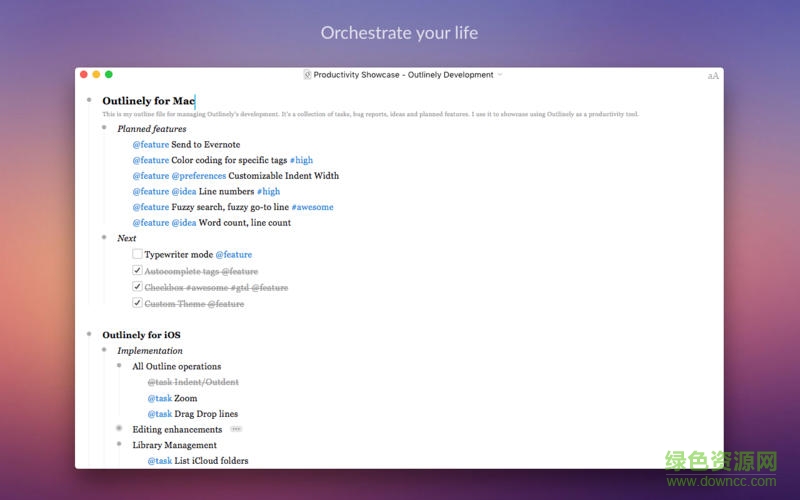Image resolution: width=800 pixels, height=500 pixels.
Task: Uncheck the Autocomplete tags checkbox
Action: pyautogui.click(x=137, y=270)
